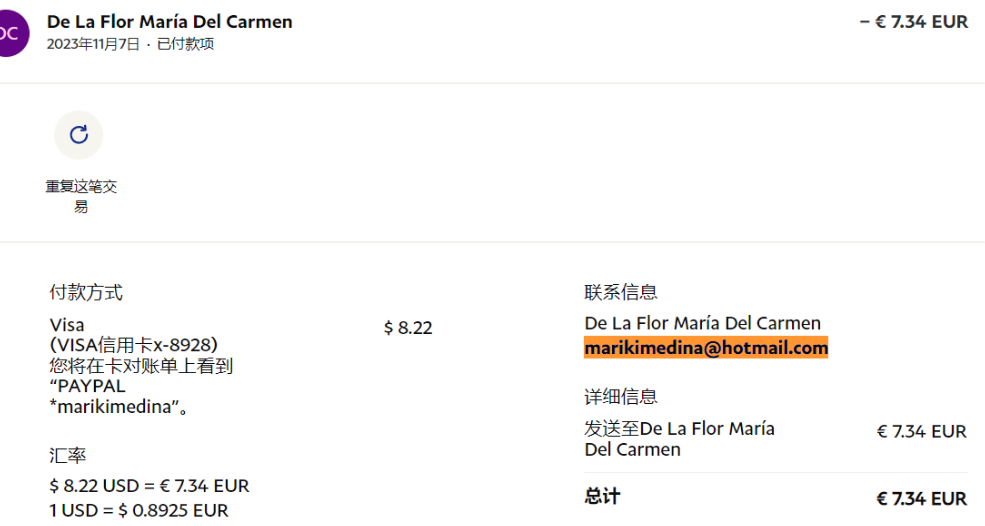Click the PAYPAL *marikimedina statement text

coord(118,397)
